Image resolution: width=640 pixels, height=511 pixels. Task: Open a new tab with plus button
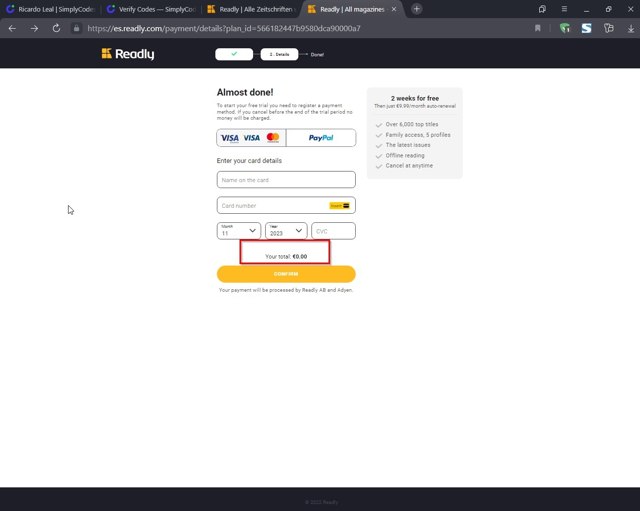416,9
